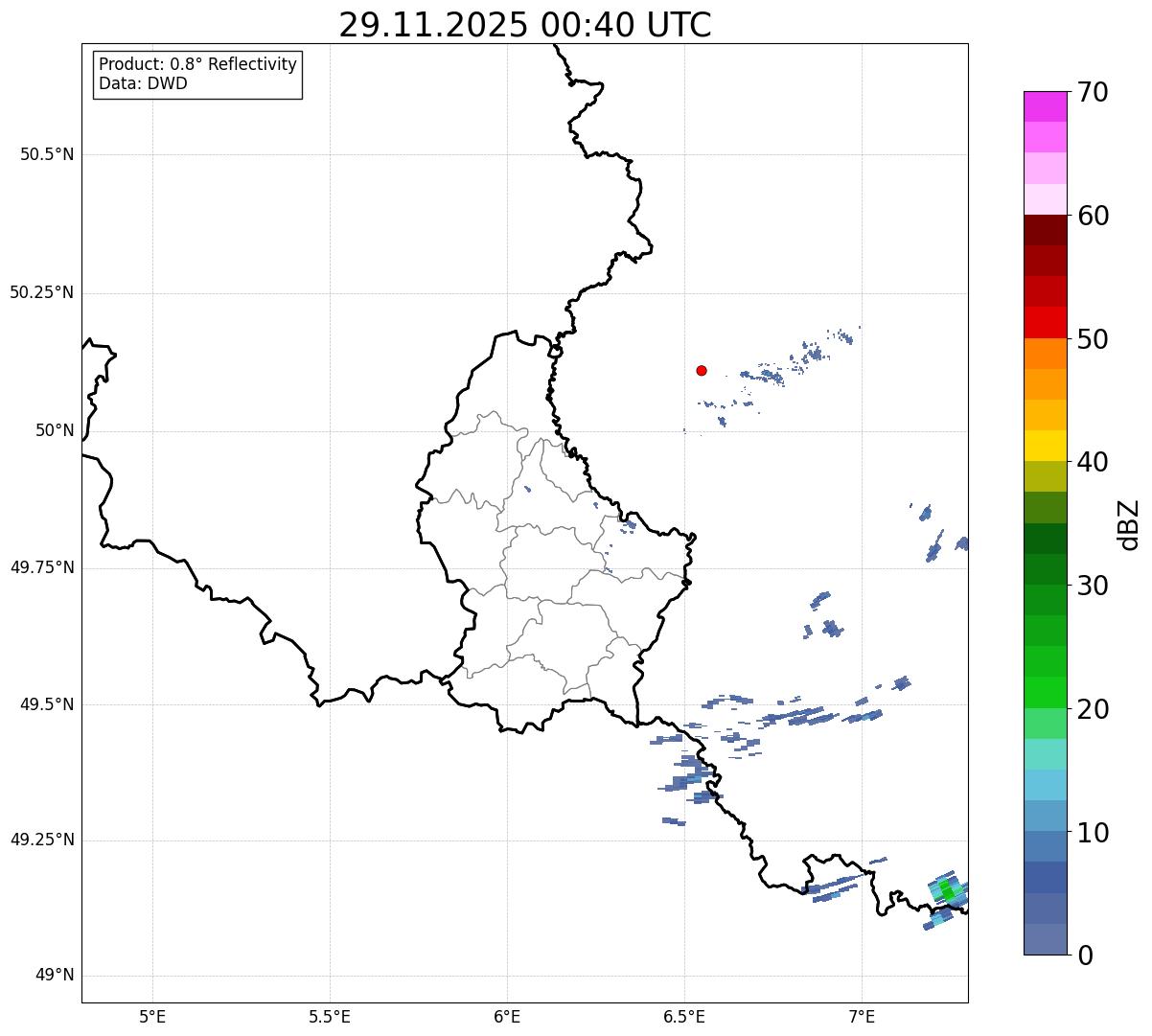
Task: Click the pale pink swatch above 60
Action: pyautogui.click(x=1046, y=199)
